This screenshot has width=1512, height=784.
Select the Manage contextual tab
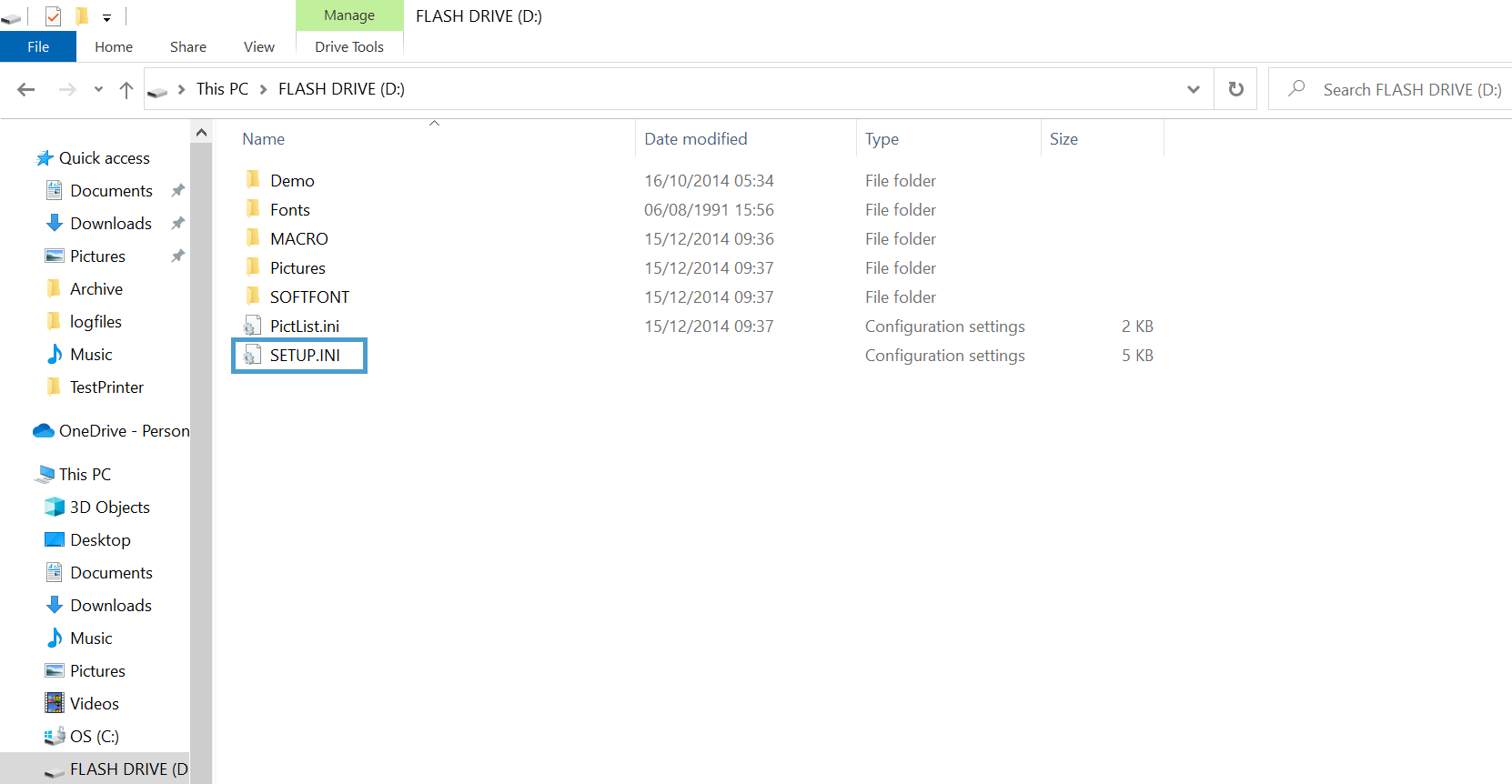pos(349,15)
